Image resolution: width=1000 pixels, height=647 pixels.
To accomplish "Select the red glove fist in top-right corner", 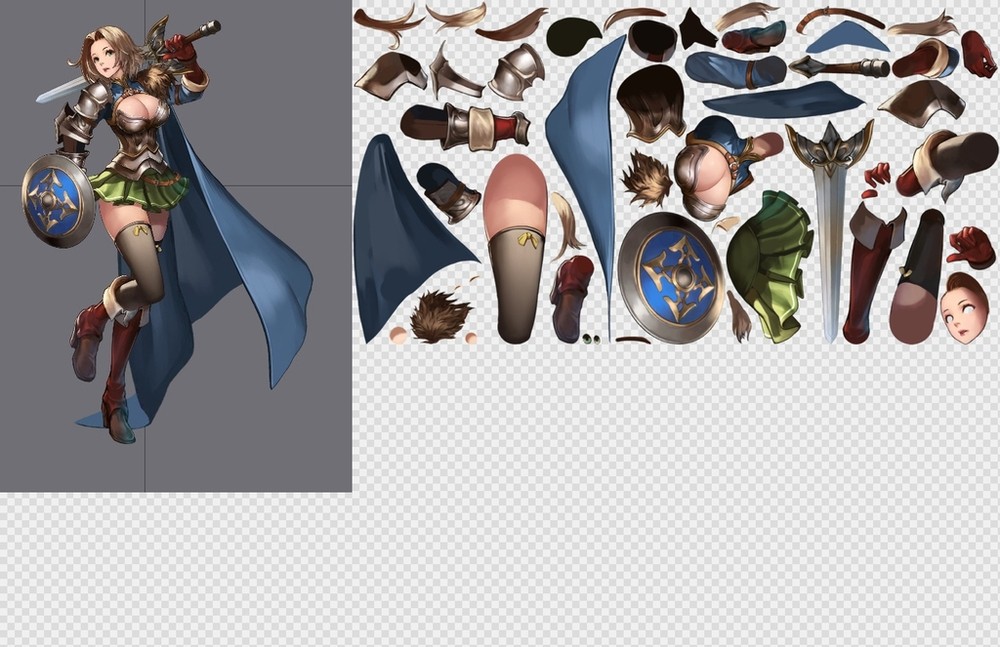I will point(977,54).
